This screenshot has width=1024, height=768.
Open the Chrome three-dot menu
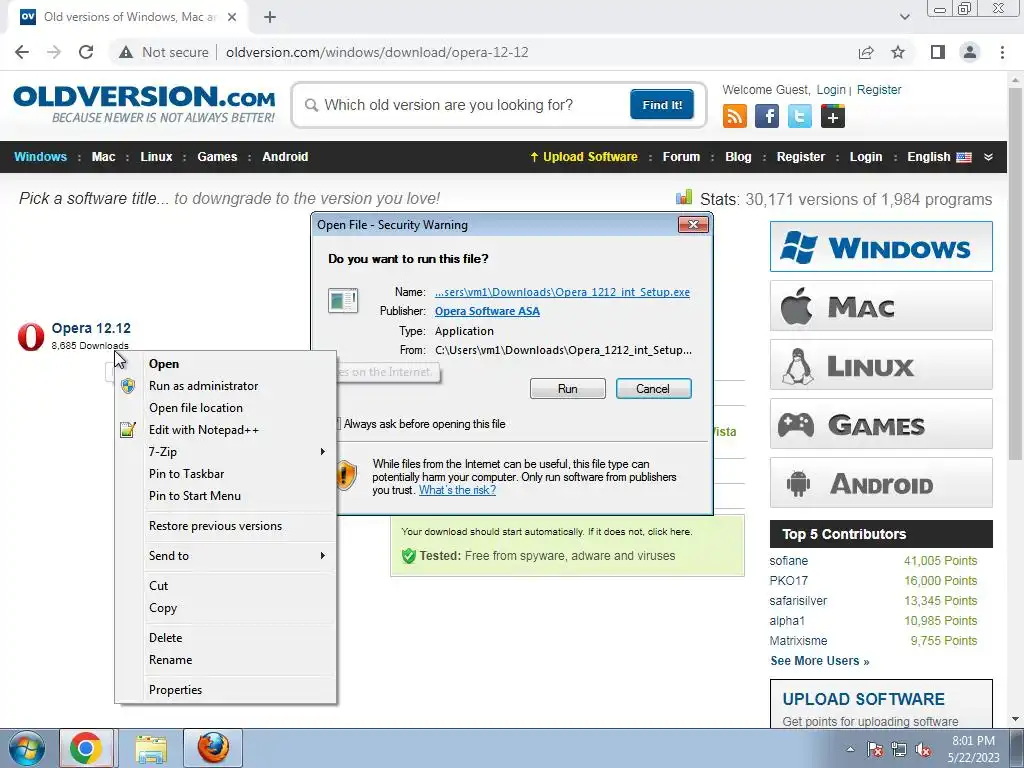click(x=1002, y=52)
